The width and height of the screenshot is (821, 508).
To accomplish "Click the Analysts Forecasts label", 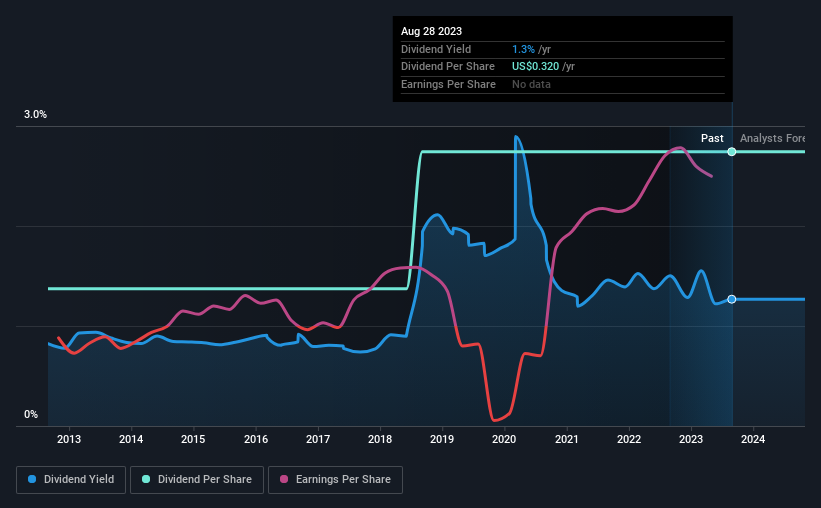I will pos(772,138).
